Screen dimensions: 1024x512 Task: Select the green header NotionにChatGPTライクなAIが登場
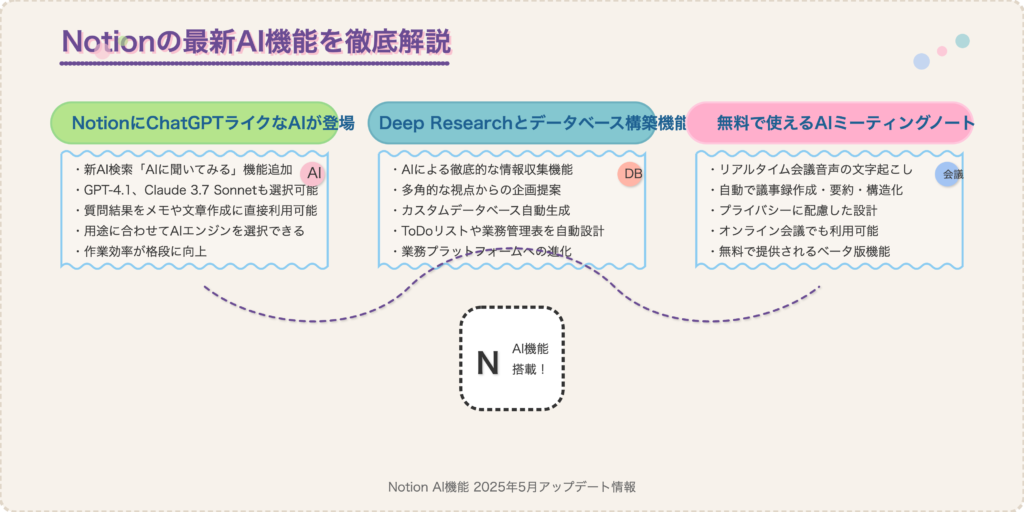tap(195, 123)
